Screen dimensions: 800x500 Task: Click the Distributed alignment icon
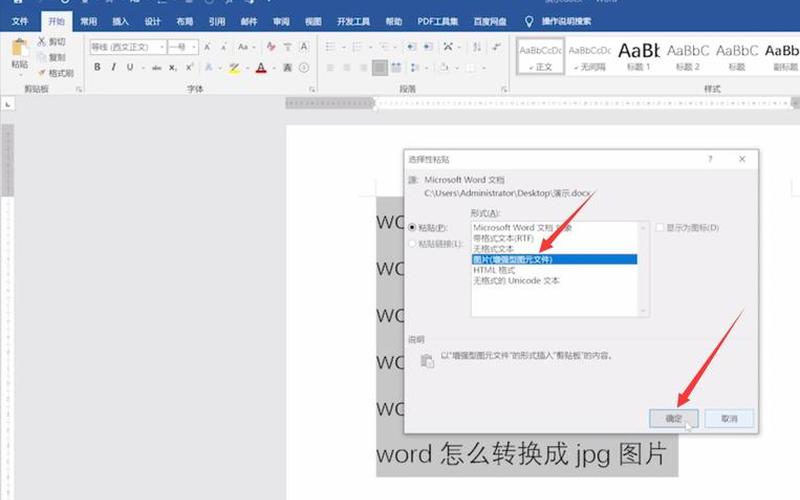pos(396,67)
